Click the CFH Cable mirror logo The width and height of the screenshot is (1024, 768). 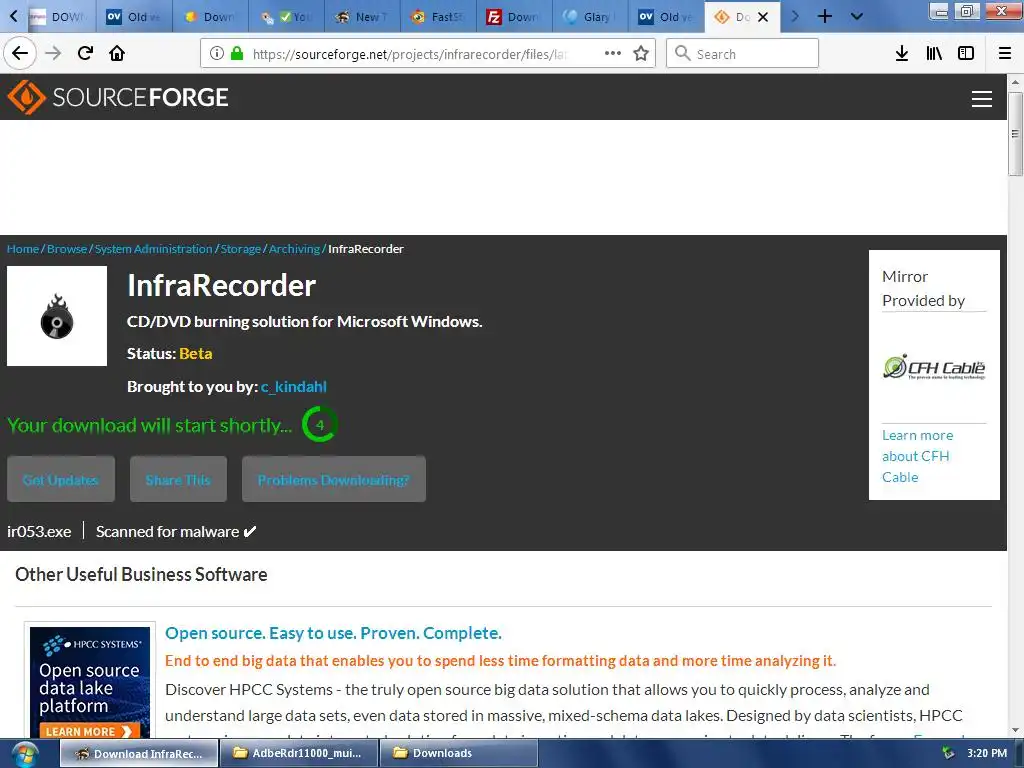pyautogui.click(x=934, y=367)
